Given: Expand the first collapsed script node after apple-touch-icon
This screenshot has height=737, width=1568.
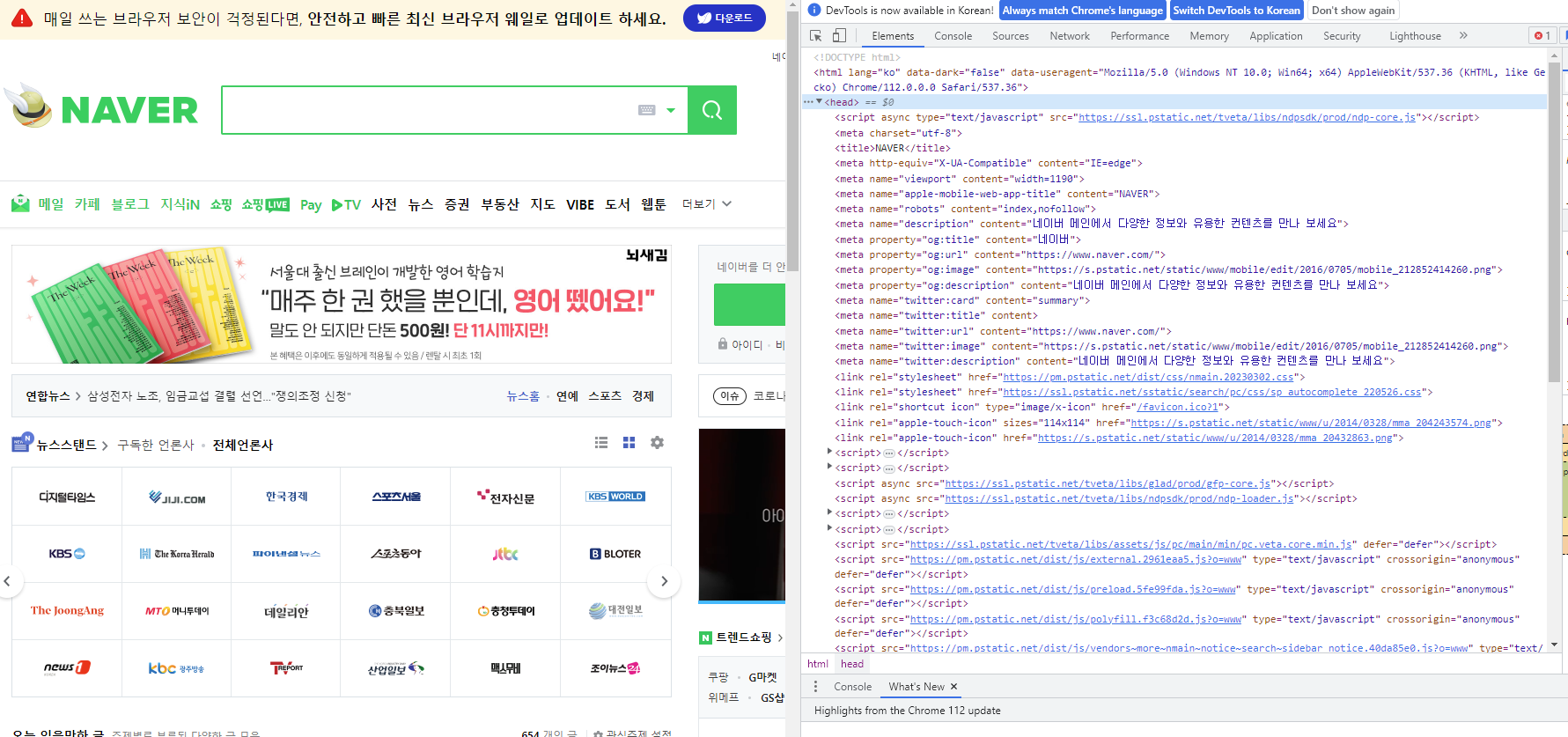Looking at the screenshot, I should tap(829, 453).
